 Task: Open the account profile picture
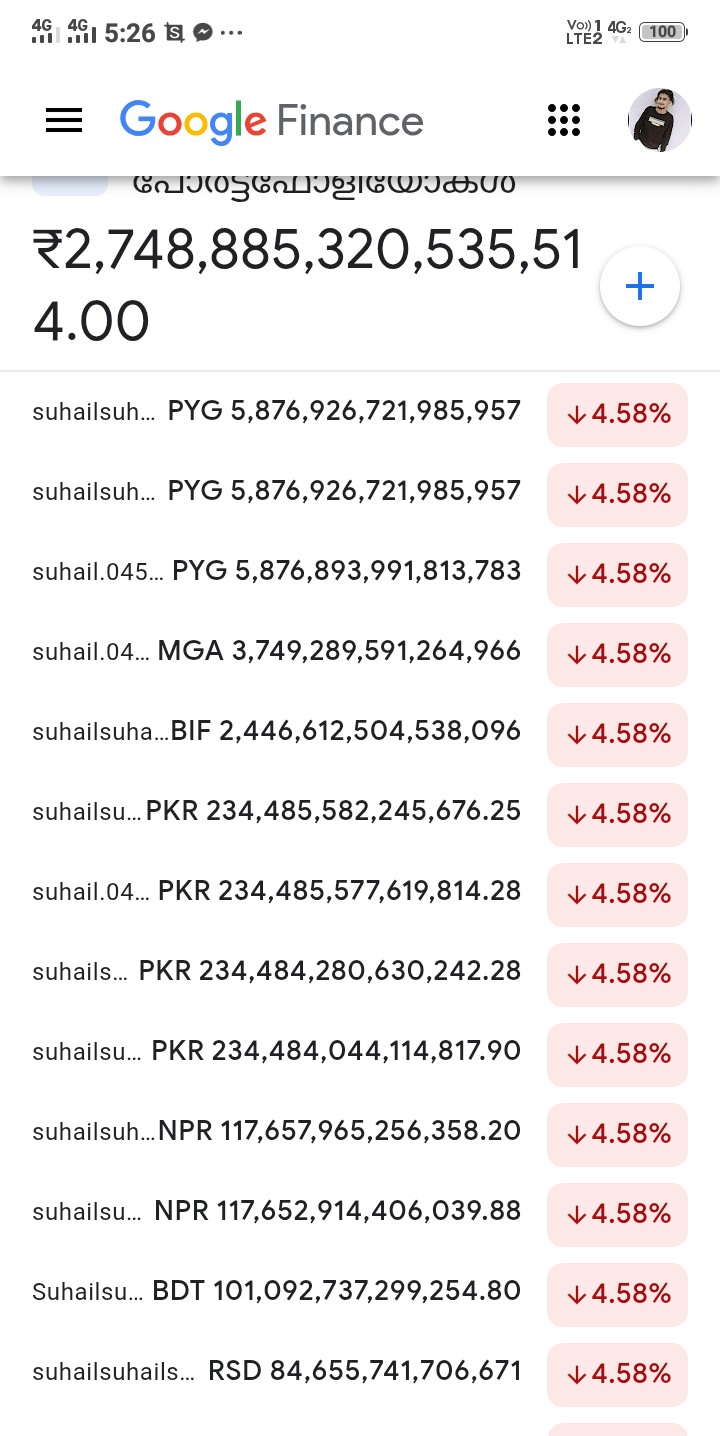[660, 121]
